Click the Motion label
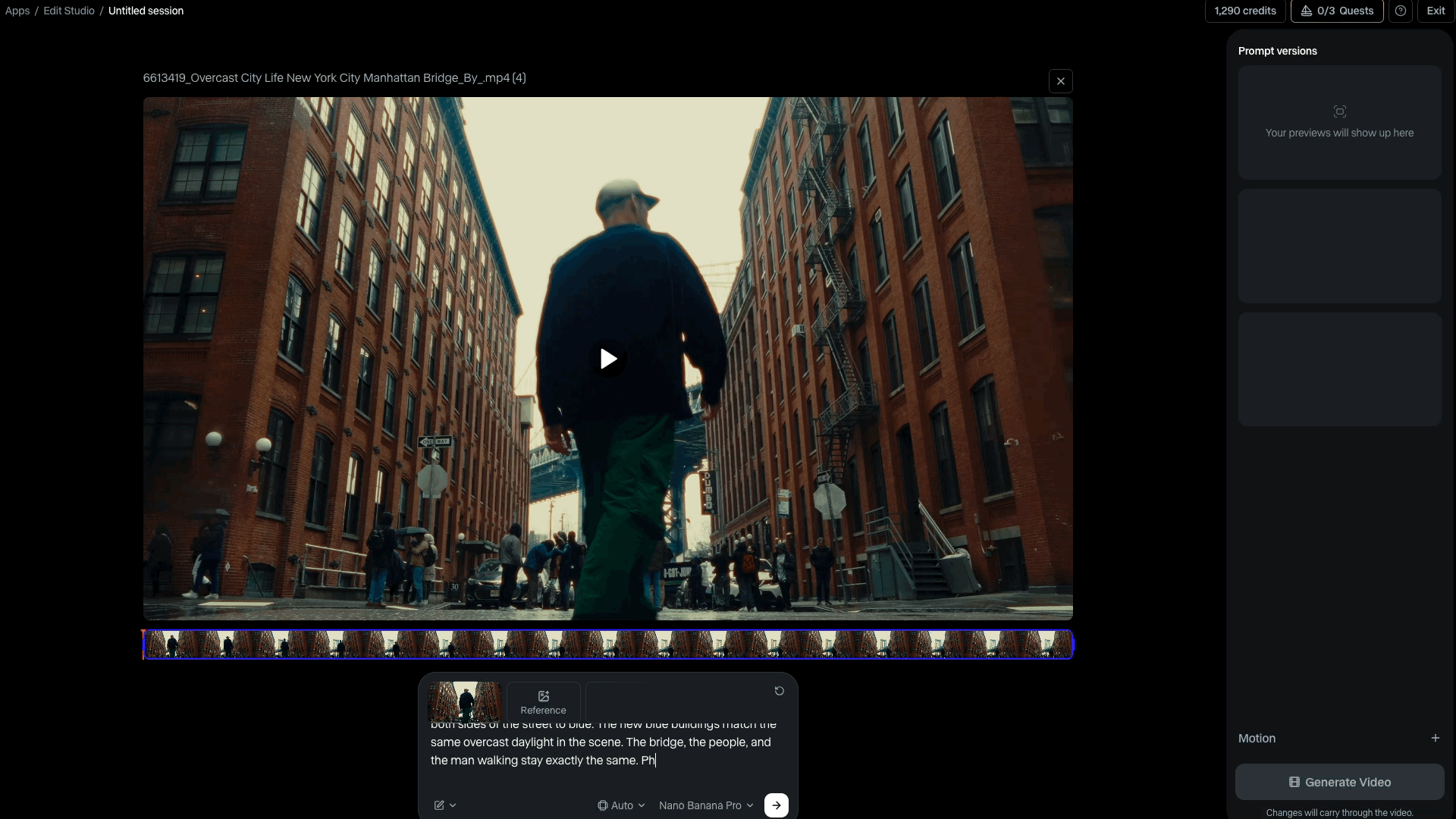1456x819 pixels. click(x=1257, y=738)
